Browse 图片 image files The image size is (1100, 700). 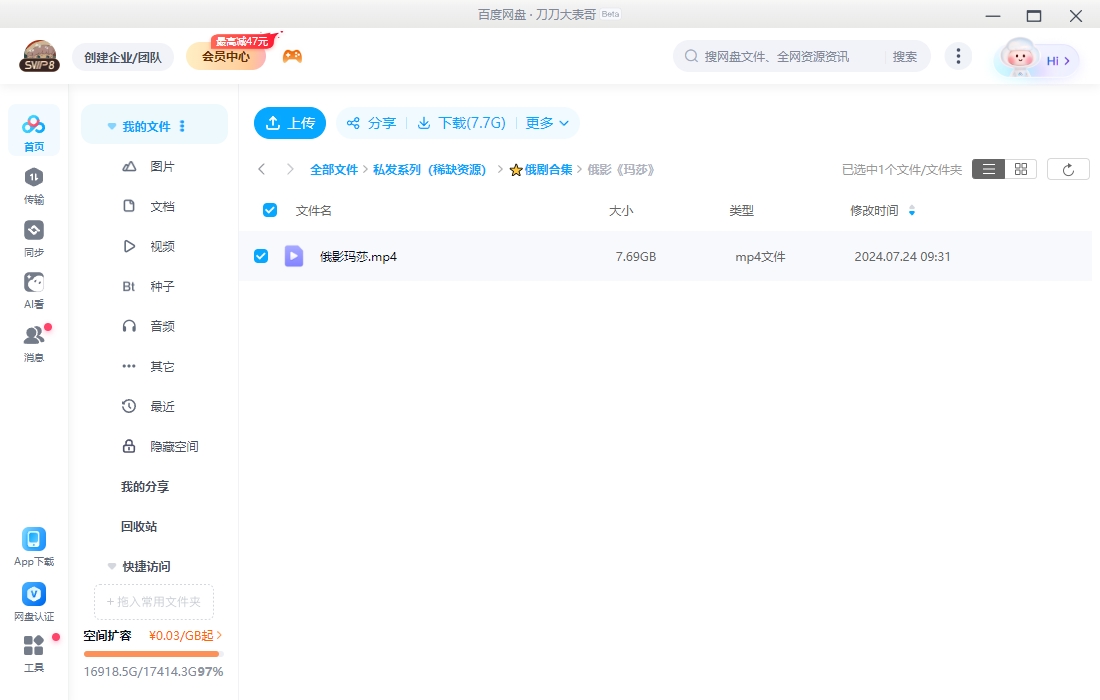[163, 166]
